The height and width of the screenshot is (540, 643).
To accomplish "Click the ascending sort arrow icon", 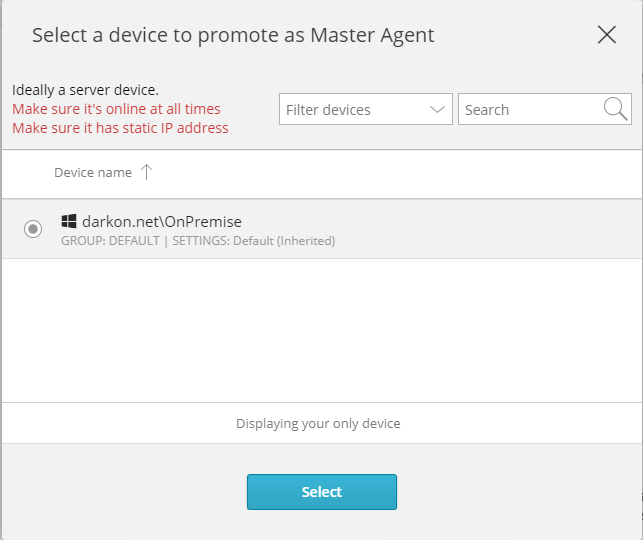I will [146, 172].
